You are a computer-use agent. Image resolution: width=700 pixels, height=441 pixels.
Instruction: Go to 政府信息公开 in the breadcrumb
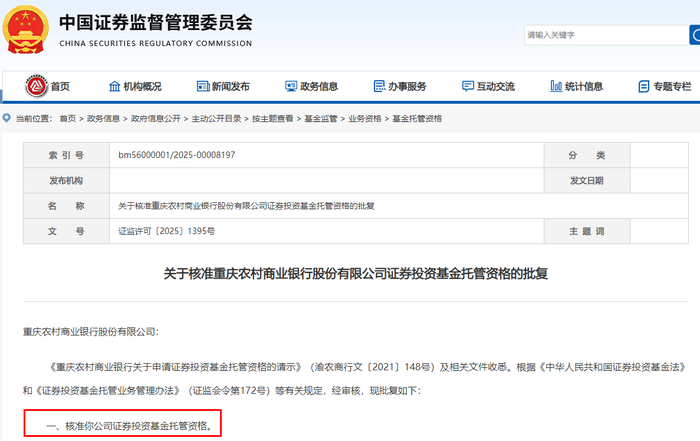point(156,118)
